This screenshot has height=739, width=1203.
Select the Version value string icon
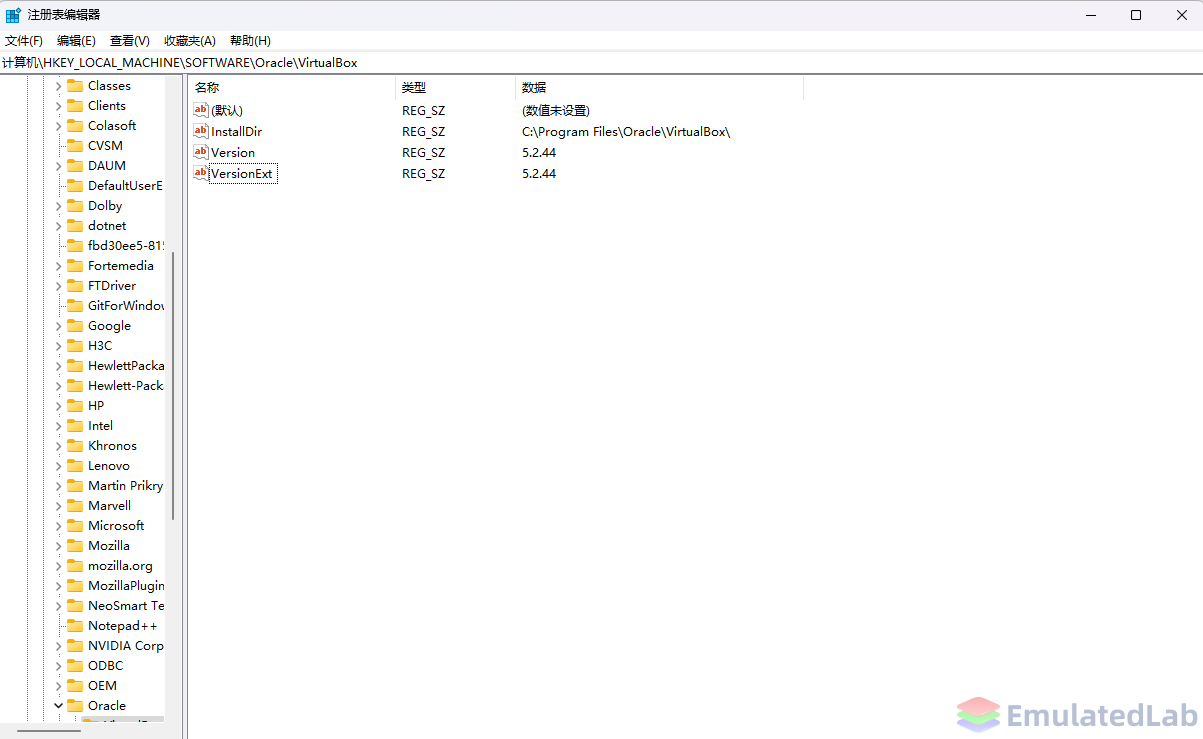point(201,152)
